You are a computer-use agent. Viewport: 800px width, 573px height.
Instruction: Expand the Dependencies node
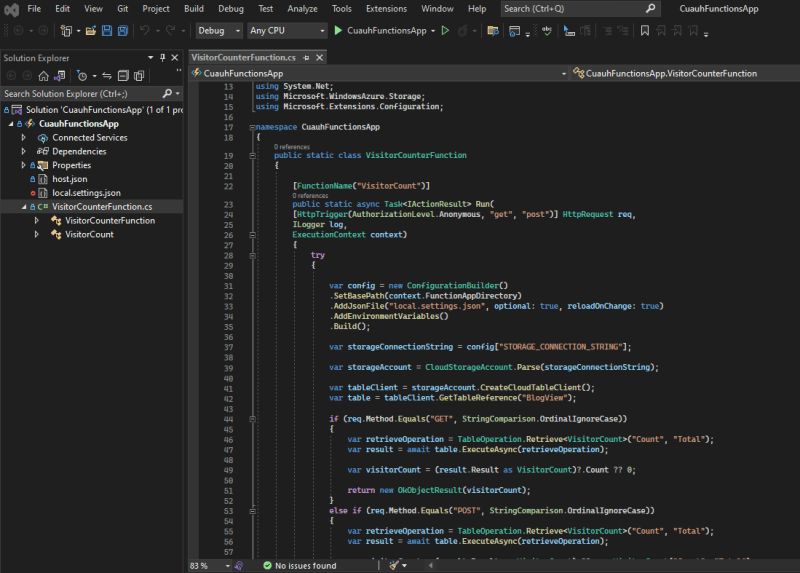pyautogui.click(x=23, y=152)
